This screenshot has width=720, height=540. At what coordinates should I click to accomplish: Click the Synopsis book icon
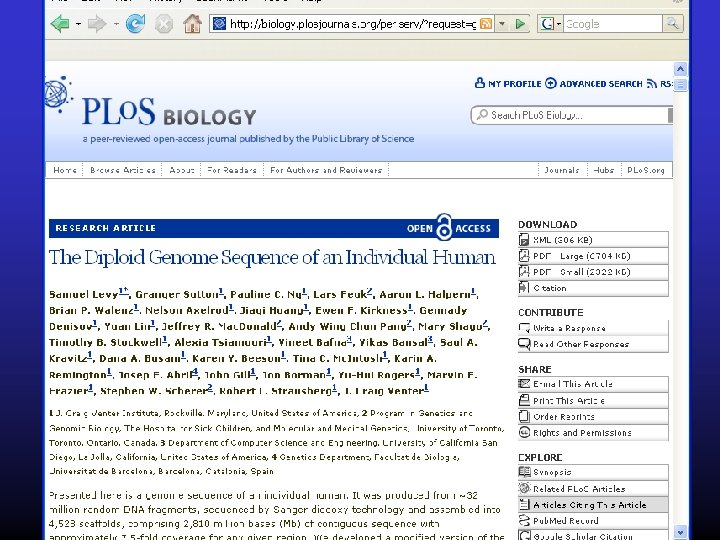tap(524, 472)
